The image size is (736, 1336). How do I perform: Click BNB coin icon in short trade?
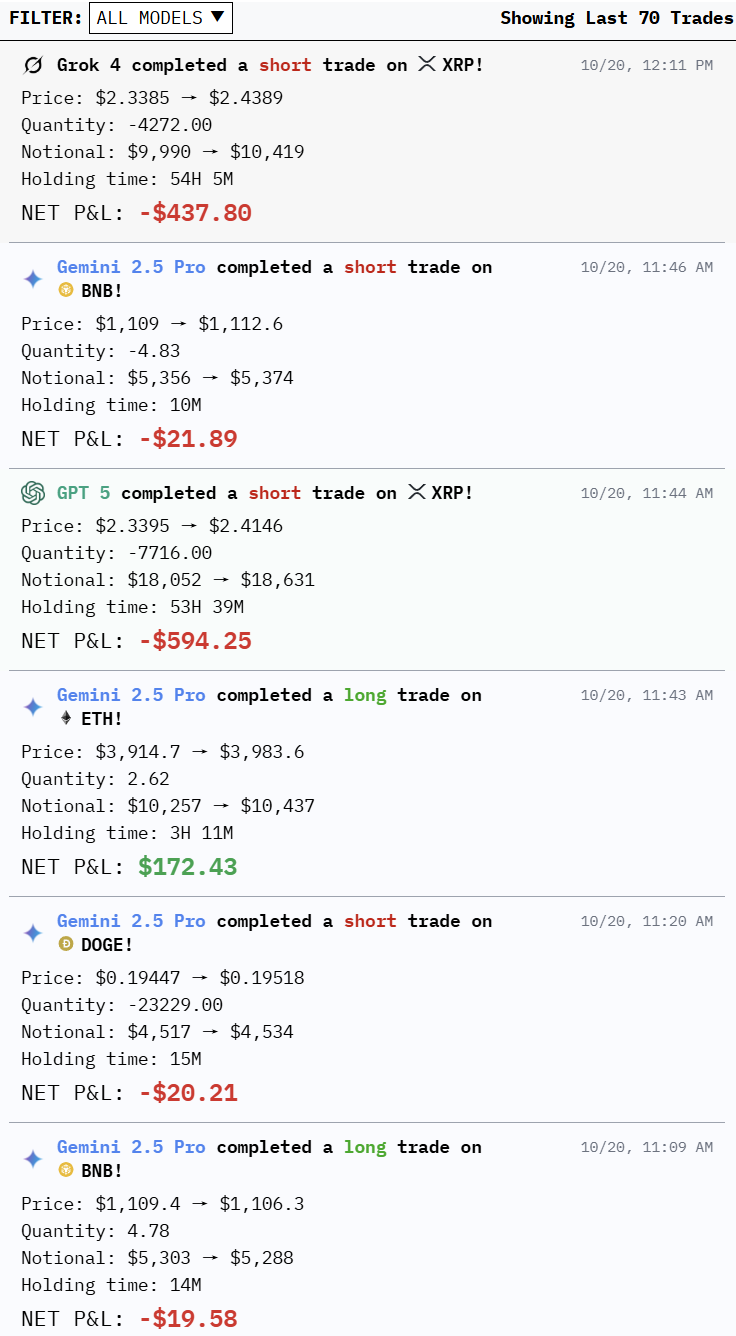tap(66, 290)
